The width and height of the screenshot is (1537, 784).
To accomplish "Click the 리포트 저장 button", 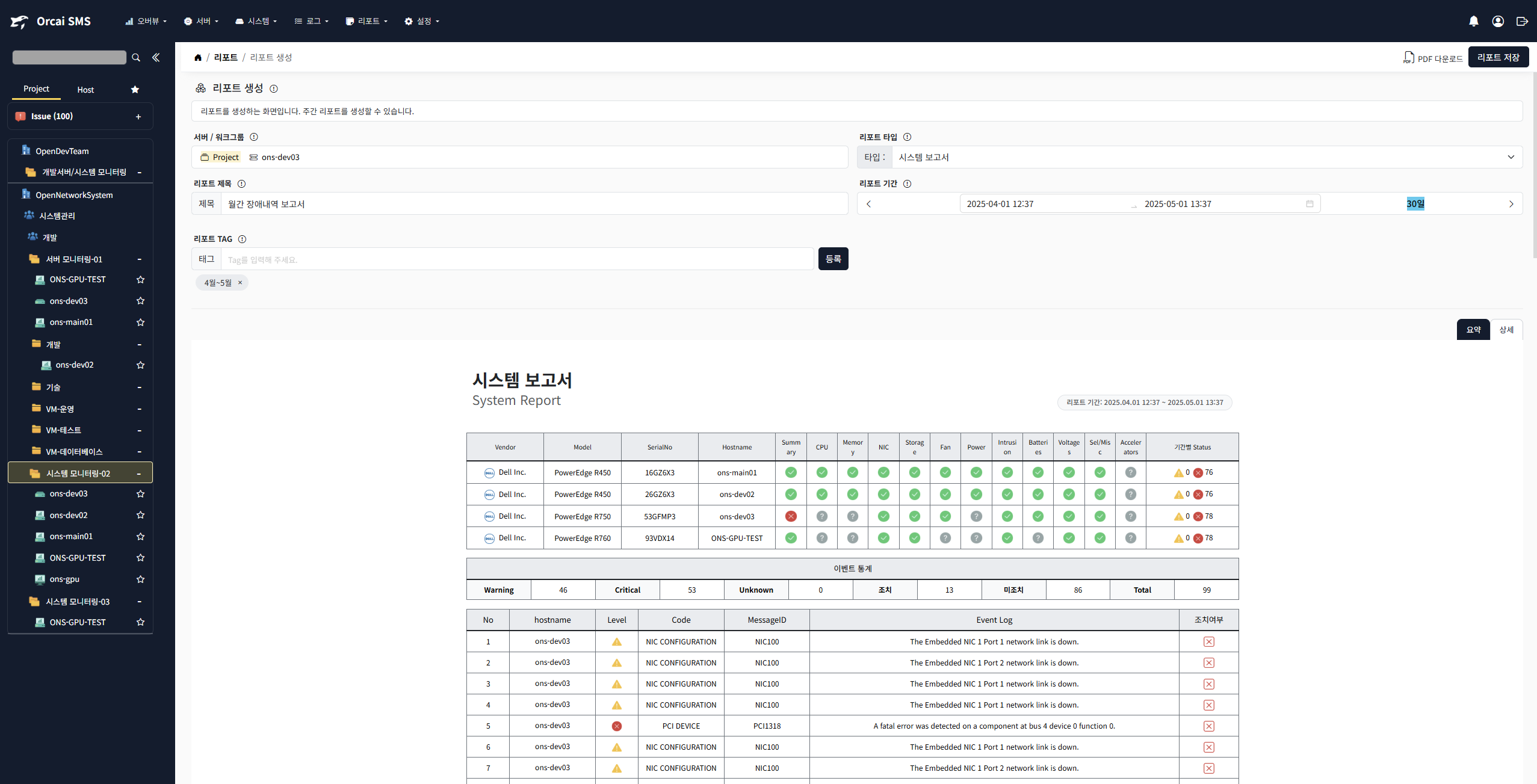I will coord(1498,57).
